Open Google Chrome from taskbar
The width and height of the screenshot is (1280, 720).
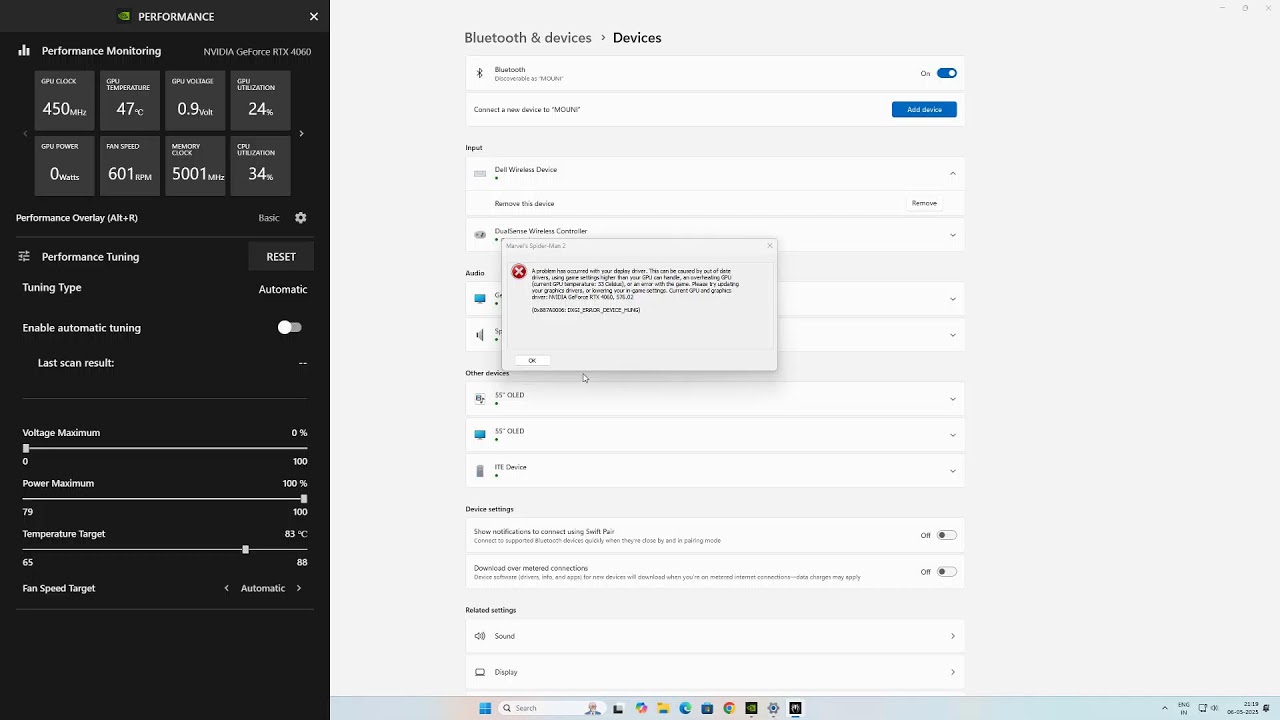729,708
